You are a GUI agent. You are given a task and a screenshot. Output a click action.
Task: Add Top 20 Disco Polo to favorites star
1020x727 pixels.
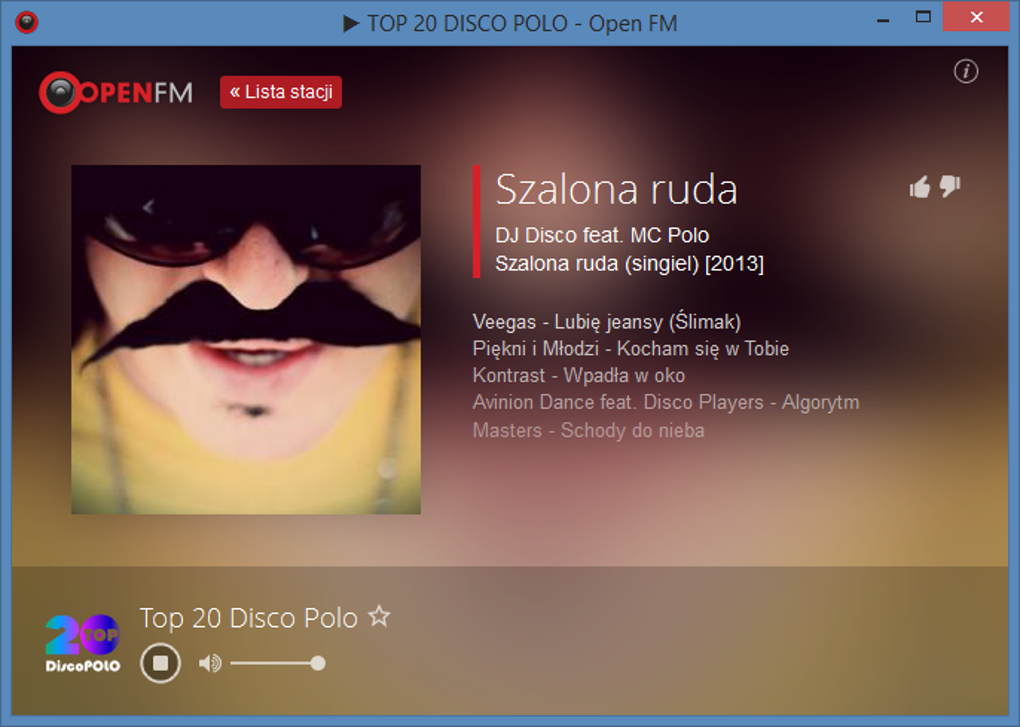379,616
